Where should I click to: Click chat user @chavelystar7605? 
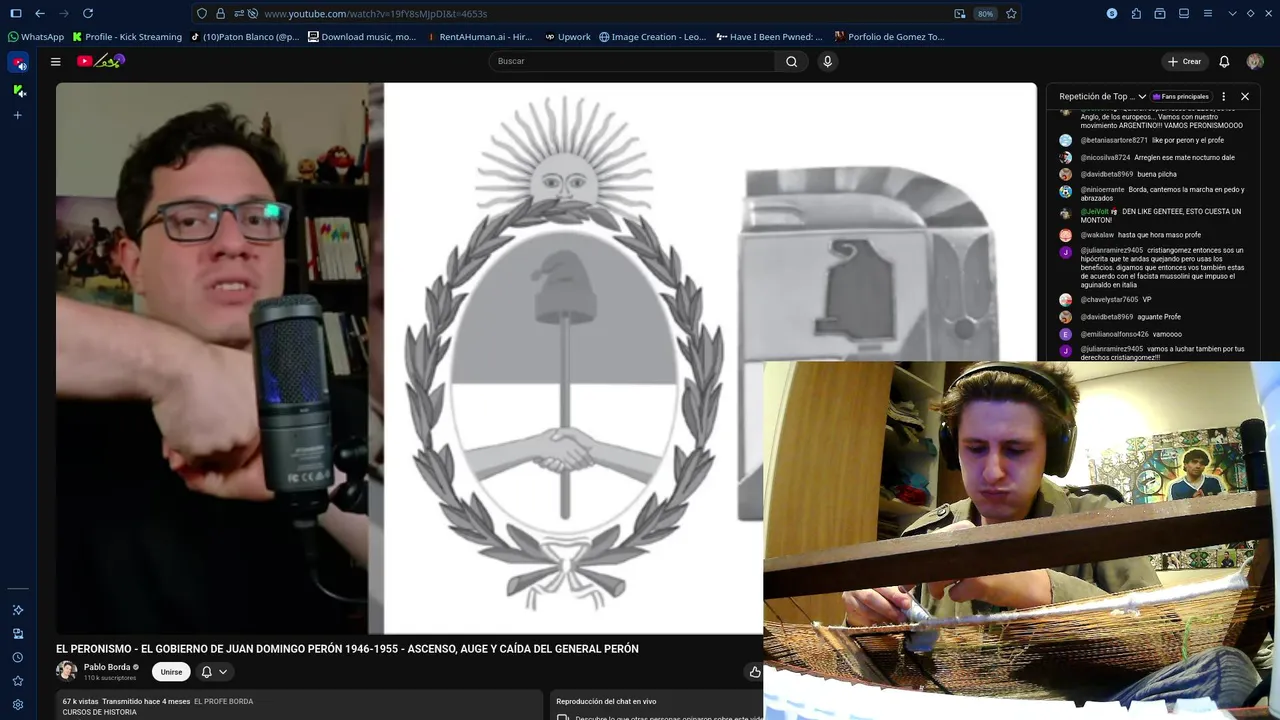(x=1109, y=299)
